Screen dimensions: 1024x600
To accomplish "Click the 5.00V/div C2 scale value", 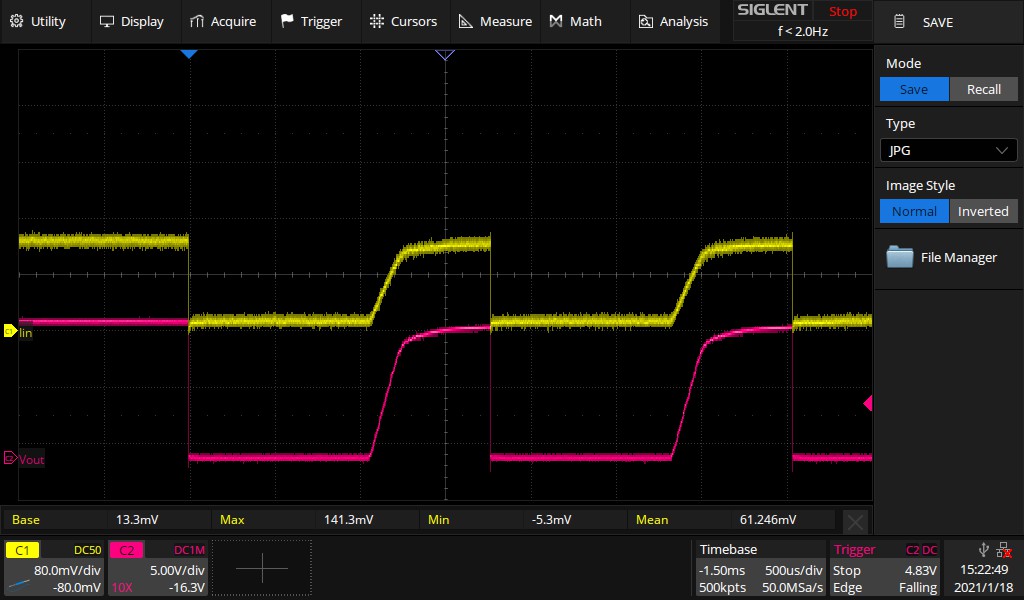I will [x=177, y=570].
